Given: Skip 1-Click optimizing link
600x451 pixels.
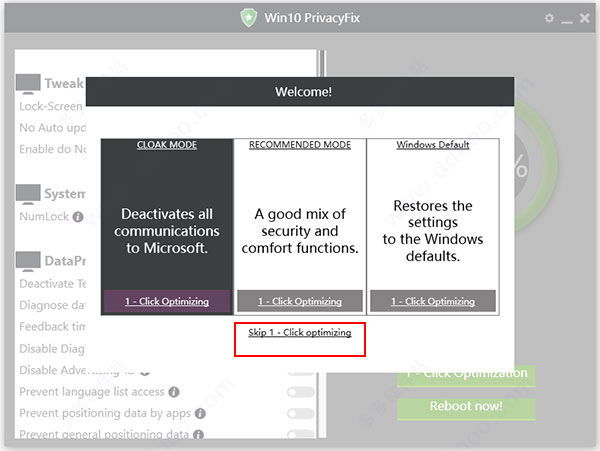Looking at the screenshot, I should point(300,332).
